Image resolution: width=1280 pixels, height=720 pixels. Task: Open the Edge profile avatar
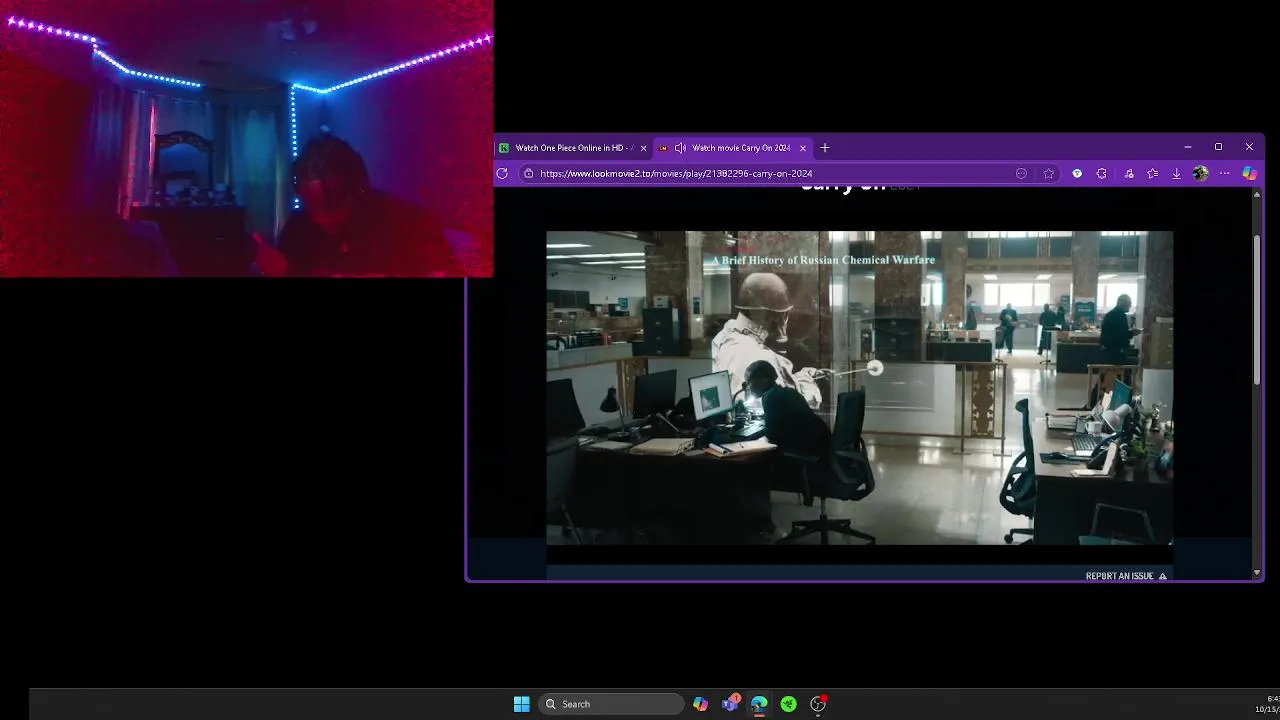(x=1200, y=173)
